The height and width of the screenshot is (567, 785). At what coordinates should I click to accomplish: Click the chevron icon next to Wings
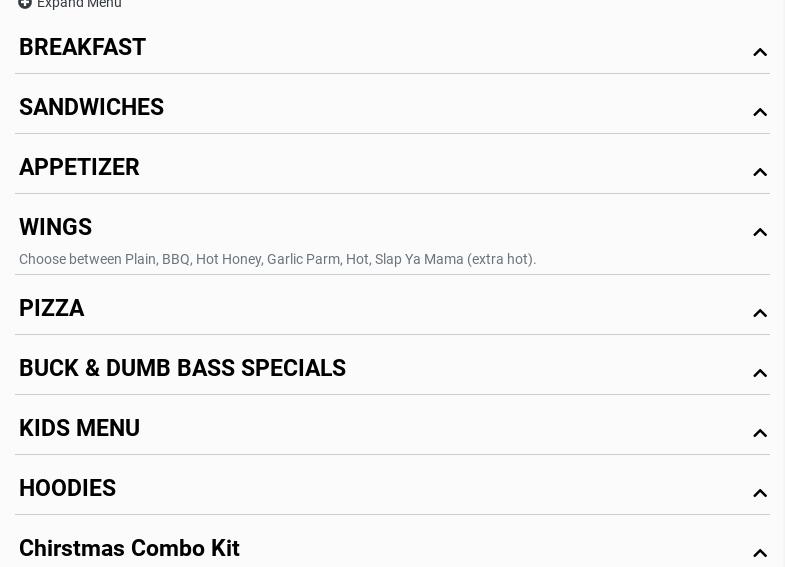pyautogui.click(x=760, y=232)
